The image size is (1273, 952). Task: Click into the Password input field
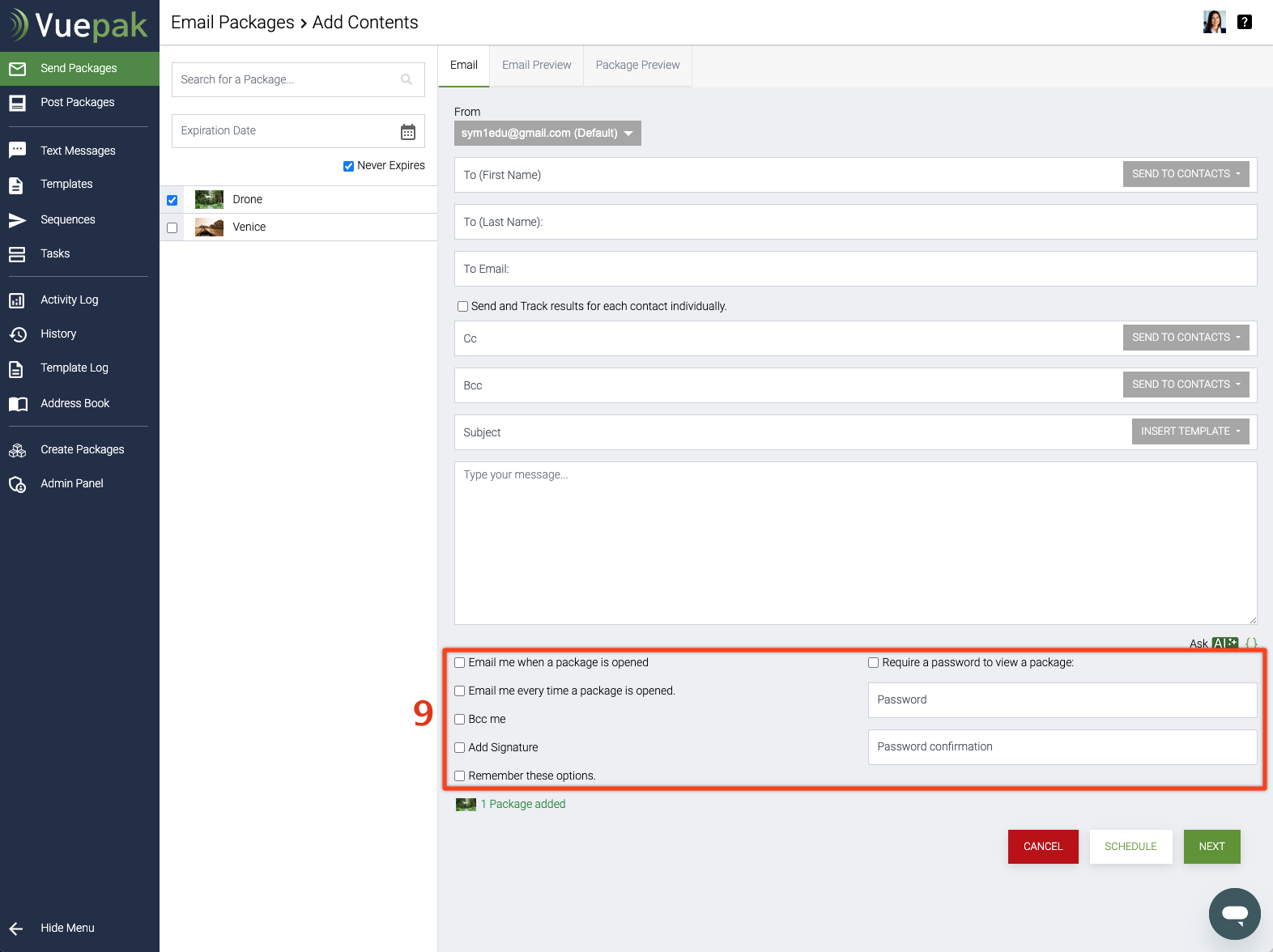coord(1062,700)
